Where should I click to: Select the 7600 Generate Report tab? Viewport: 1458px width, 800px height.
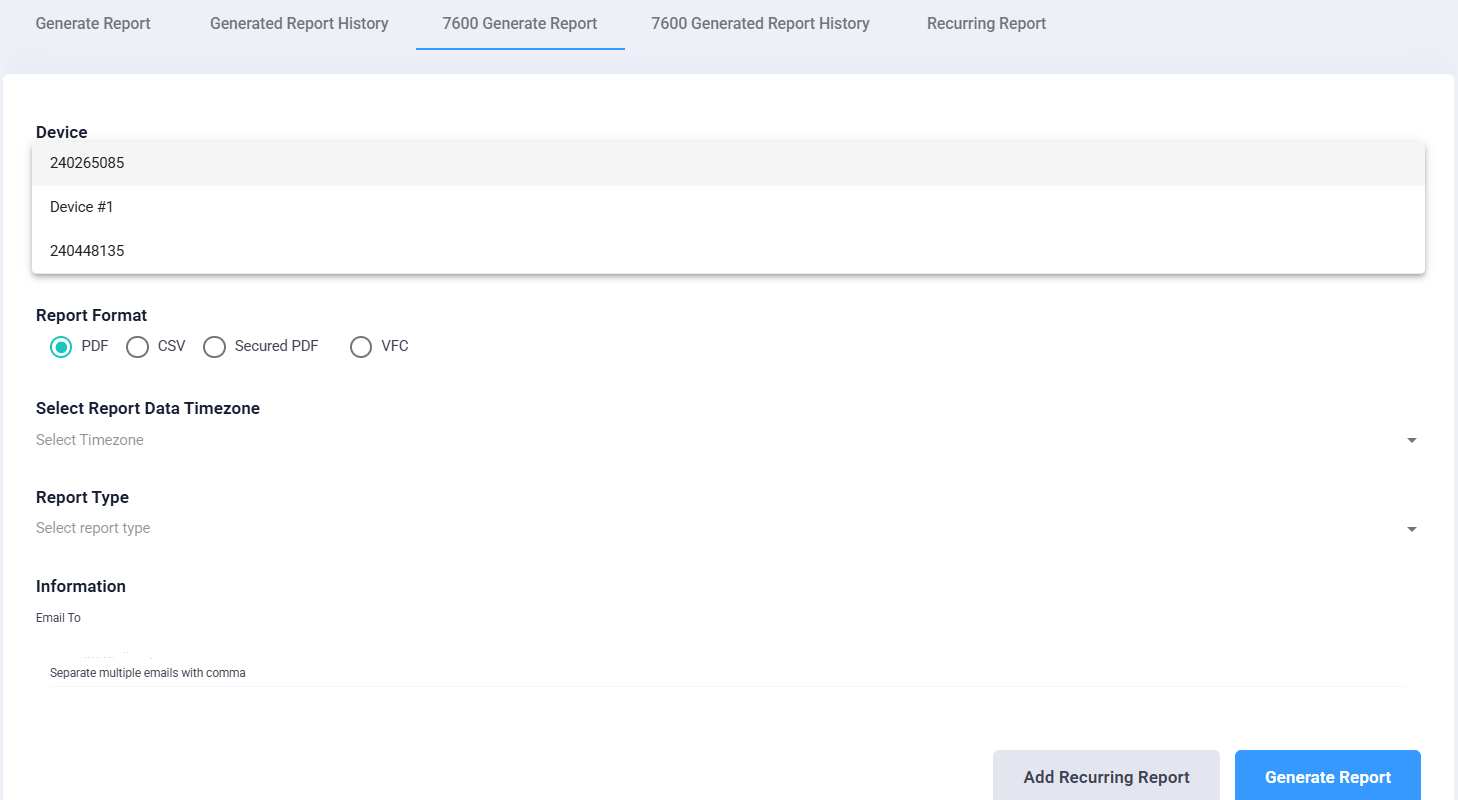520,23
